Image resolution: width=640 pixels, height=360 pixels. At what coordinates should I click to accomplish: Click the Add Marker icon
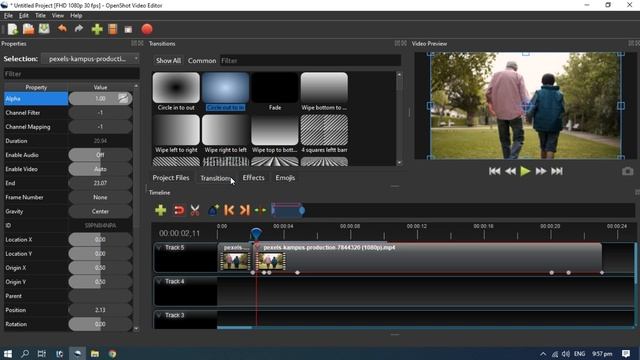(x=213, y=210)
